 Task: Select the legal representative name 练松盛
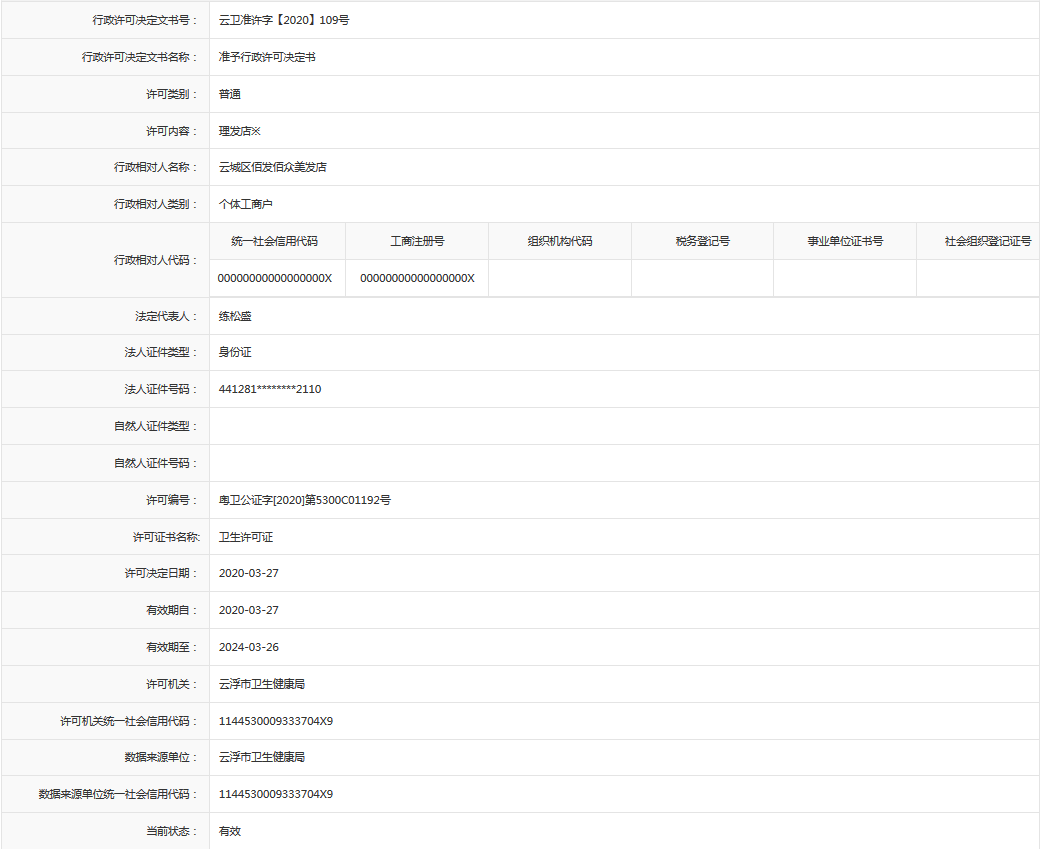(x=235, y=317)
